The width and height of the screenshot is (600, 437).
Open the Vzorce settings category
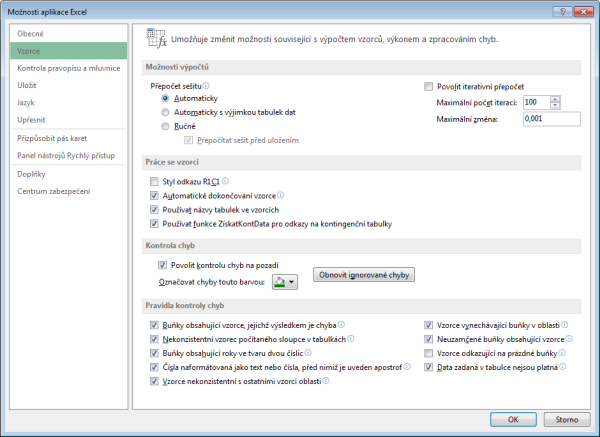pos(68,51)
